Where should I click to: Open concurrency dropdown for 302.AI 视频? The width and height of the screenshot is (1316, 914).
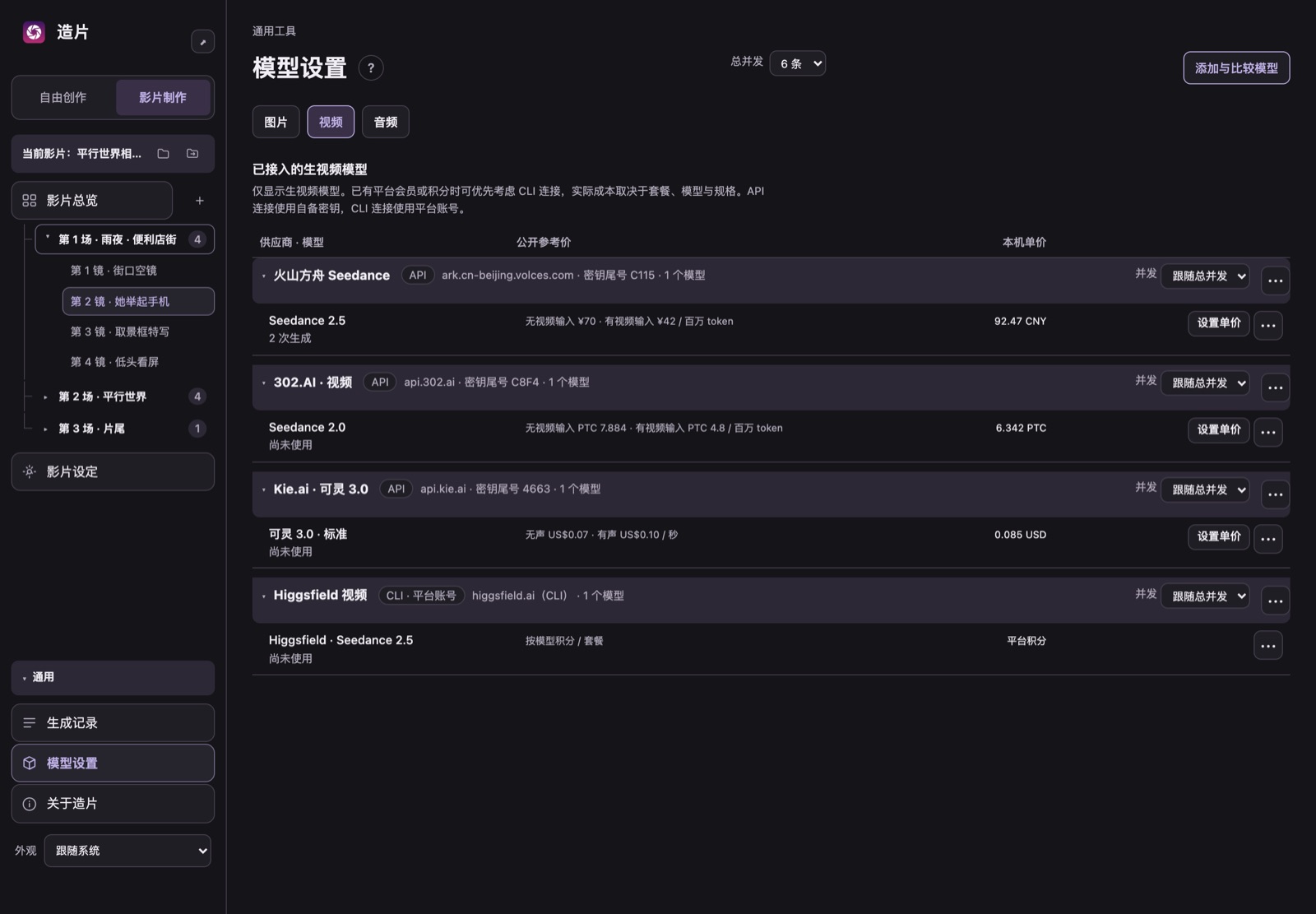(1205, 383)
